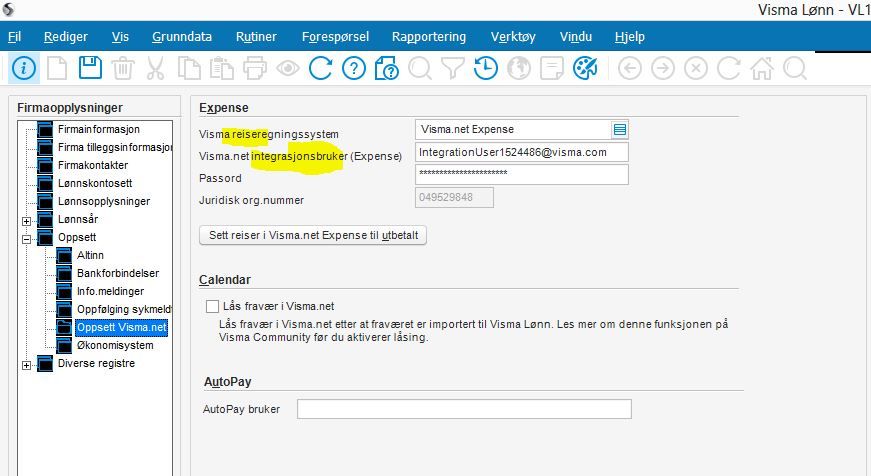Click the first magnifier search icon
Screen dimensions: 871x476
point(420,68)
